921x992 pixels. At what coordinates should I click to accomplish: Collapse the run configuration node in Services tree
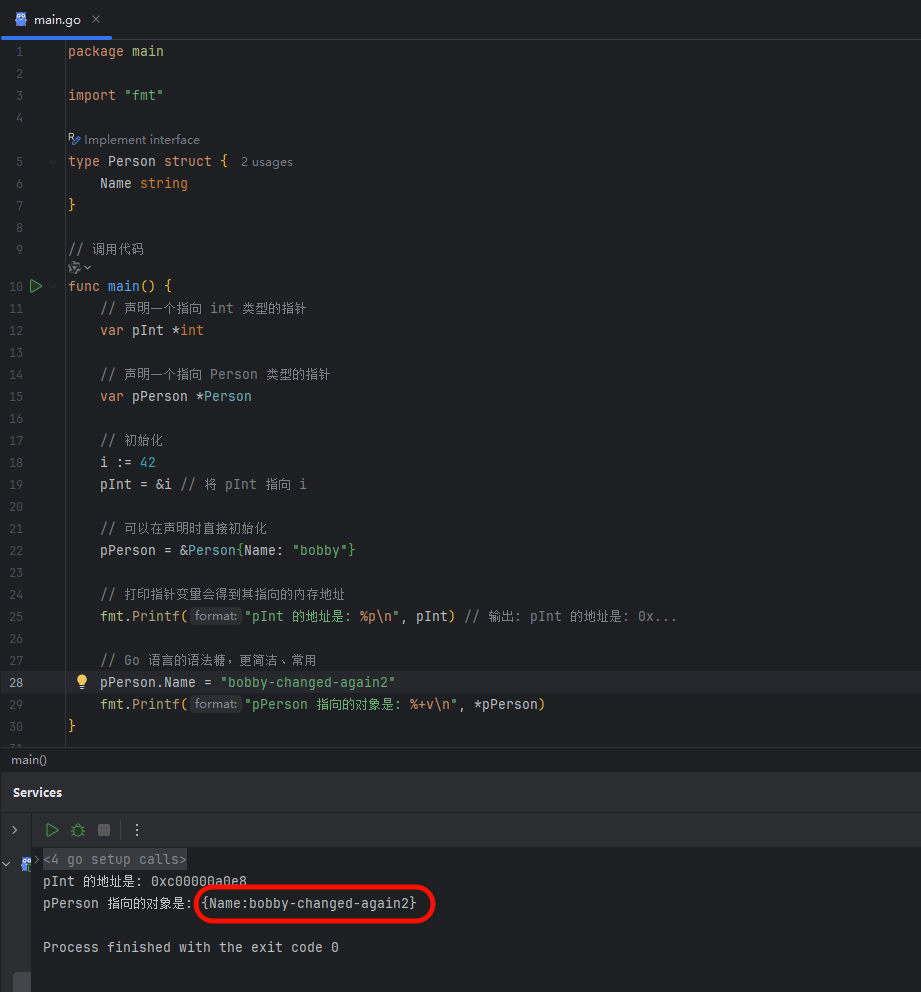[6, 864]
